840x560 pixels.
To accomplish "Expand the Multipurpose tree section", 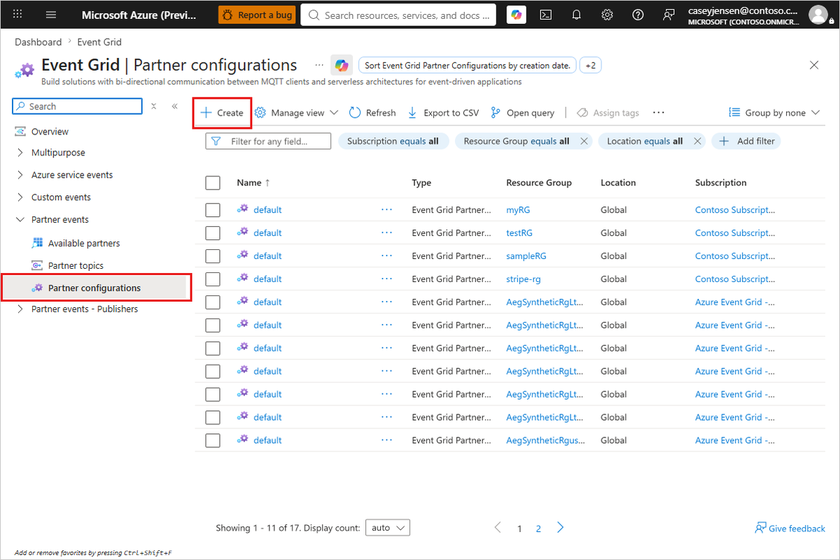I will pos(20,153).
